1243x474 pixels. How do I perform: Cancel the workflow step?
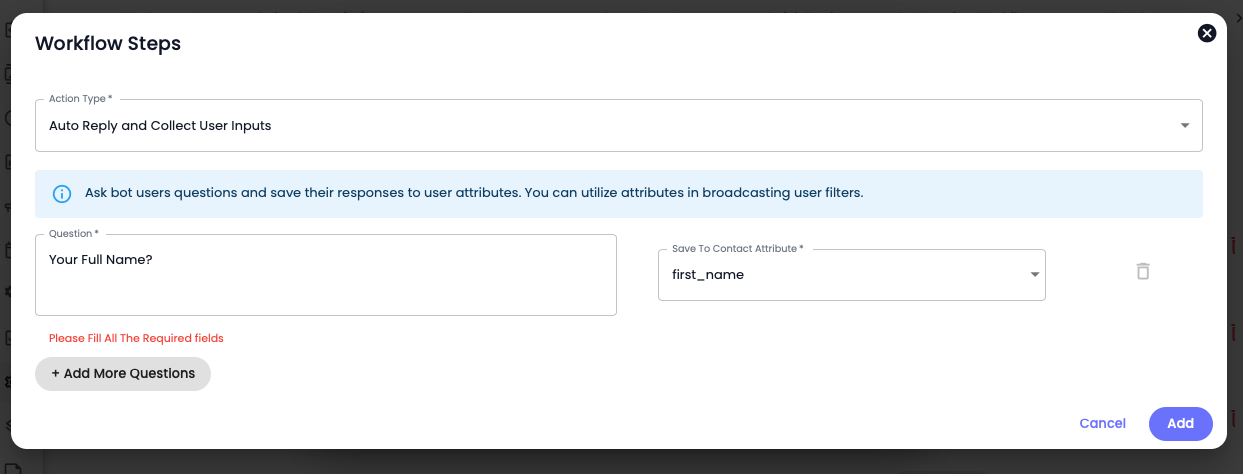[1103, 423]
